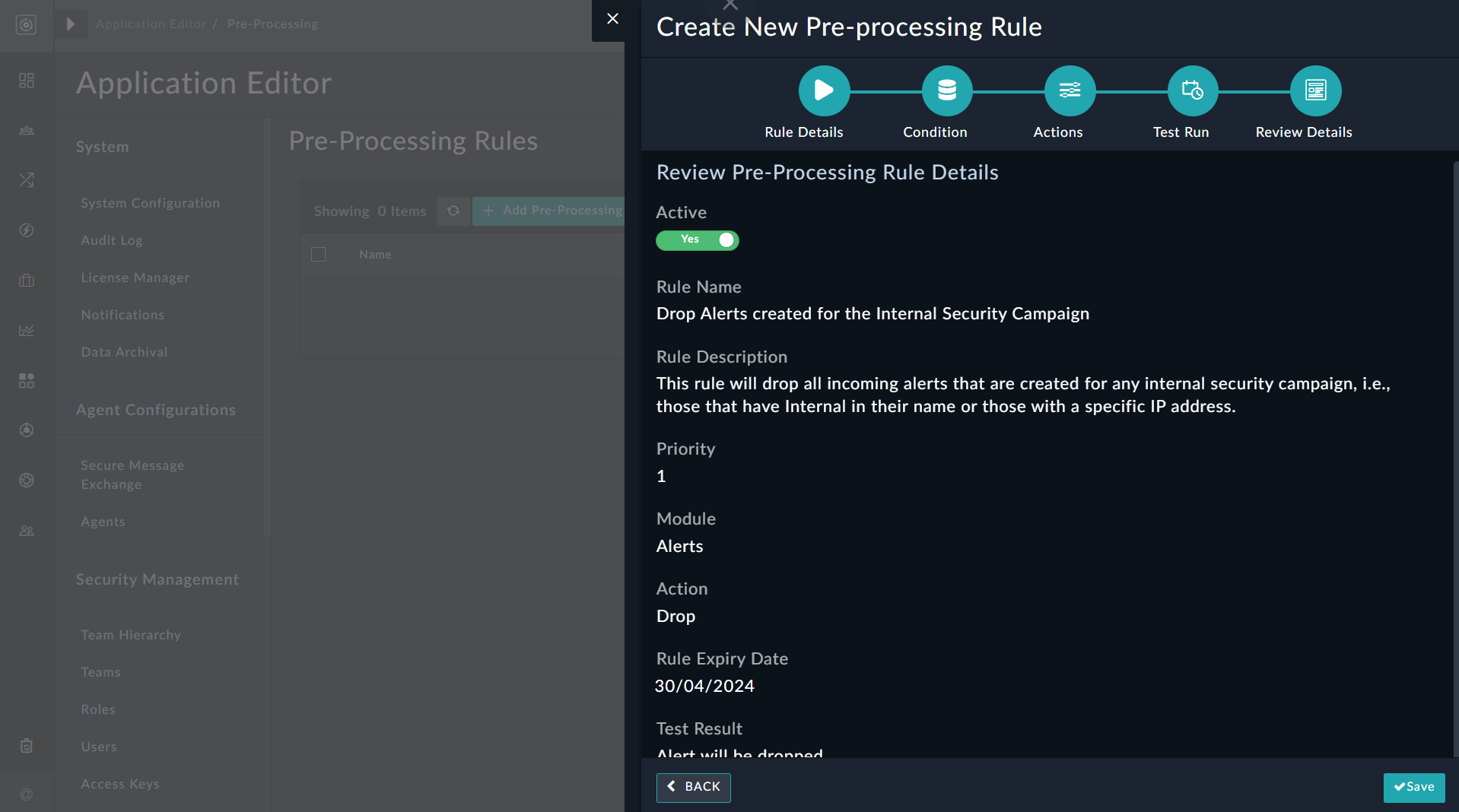Open the automation lightning icon in the sidebar
Screen dimensions: 1459x812
[x=26, y=230]
